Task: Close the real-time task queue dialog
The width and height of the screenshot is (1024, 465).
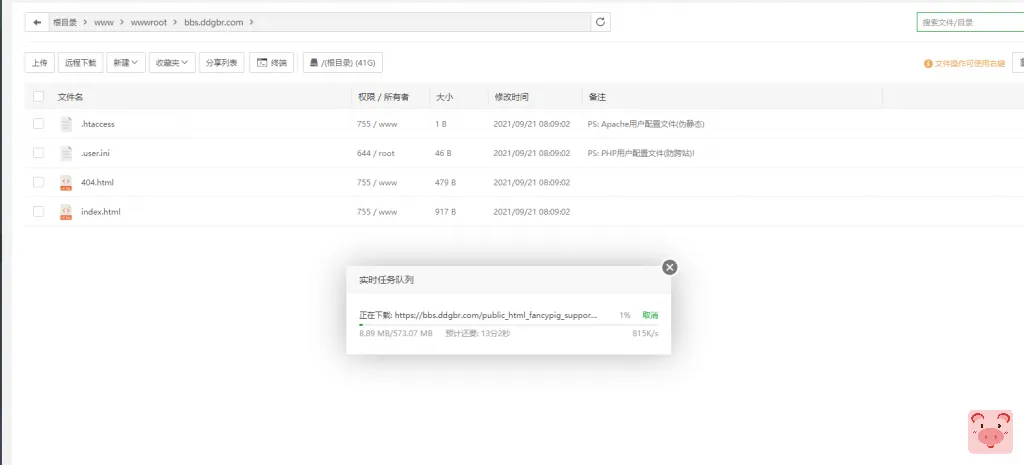Action: click(669, 267)
